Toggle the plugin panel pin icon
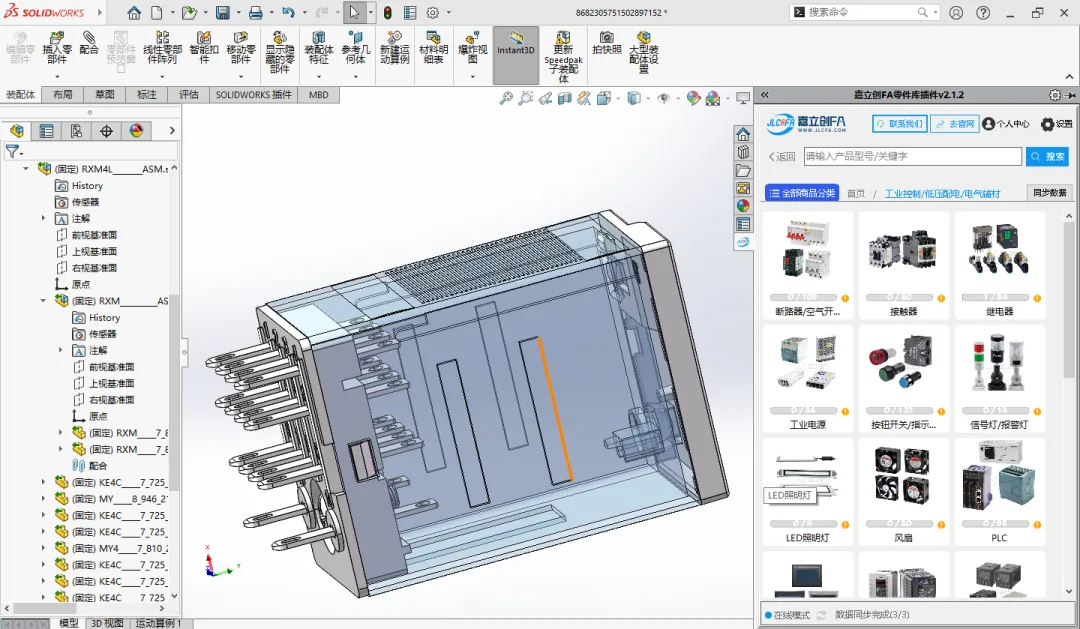This screenshot has width=1080, height=629. [x=1070, y=95]
